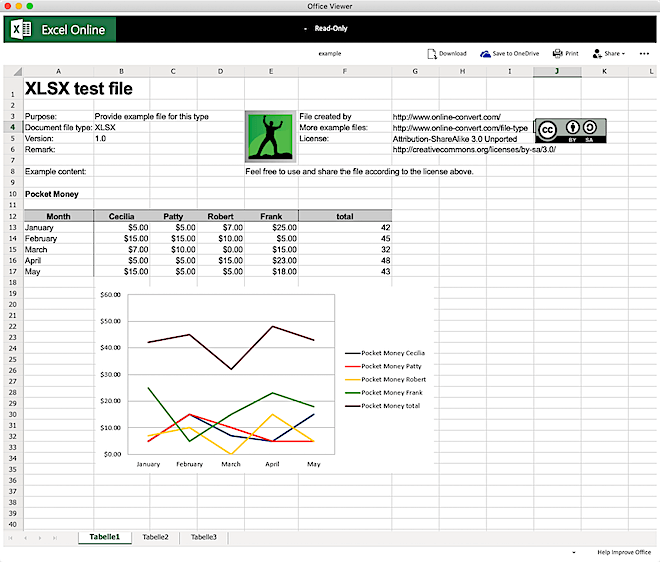
Task: Select the March row label cell
Action: [x=59, y=249]
